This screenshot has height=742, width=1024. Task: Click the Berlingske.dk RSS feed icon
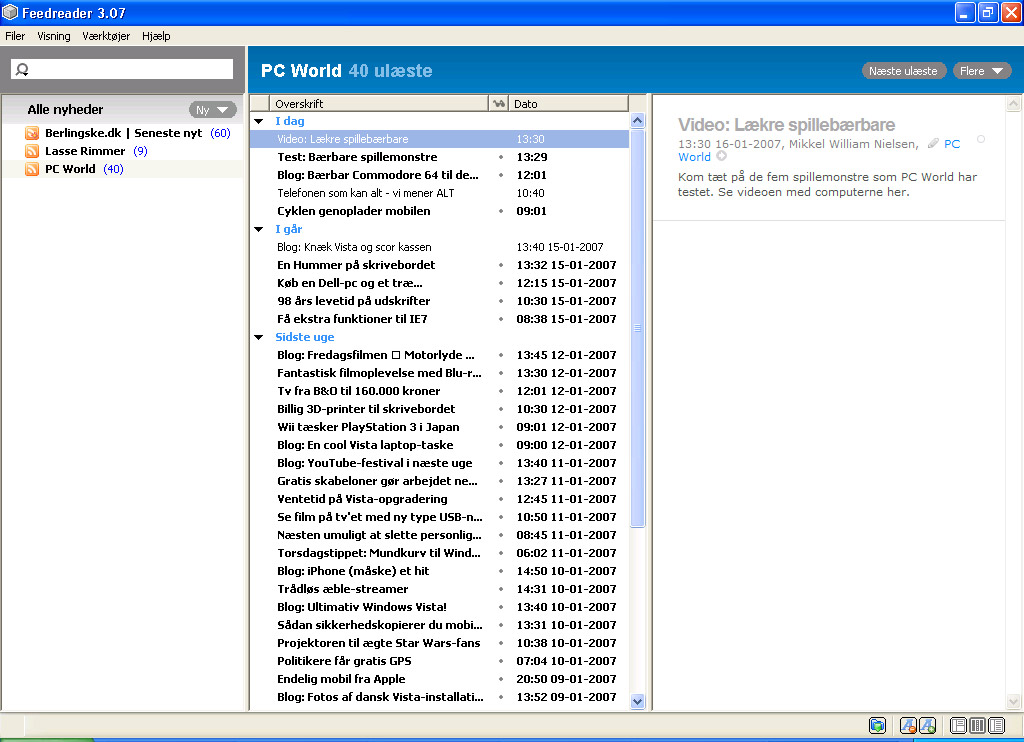click(32, 133)
